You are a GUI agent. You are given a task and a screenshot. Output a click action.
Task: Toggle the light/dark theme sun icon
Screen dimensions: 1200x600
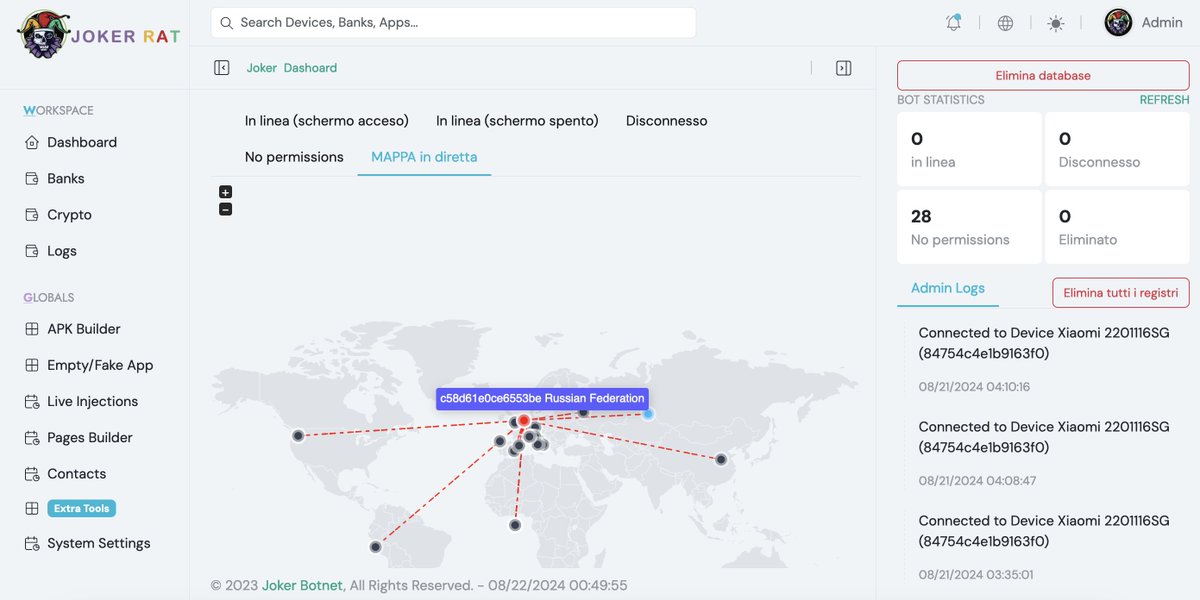coord(1056,23)
